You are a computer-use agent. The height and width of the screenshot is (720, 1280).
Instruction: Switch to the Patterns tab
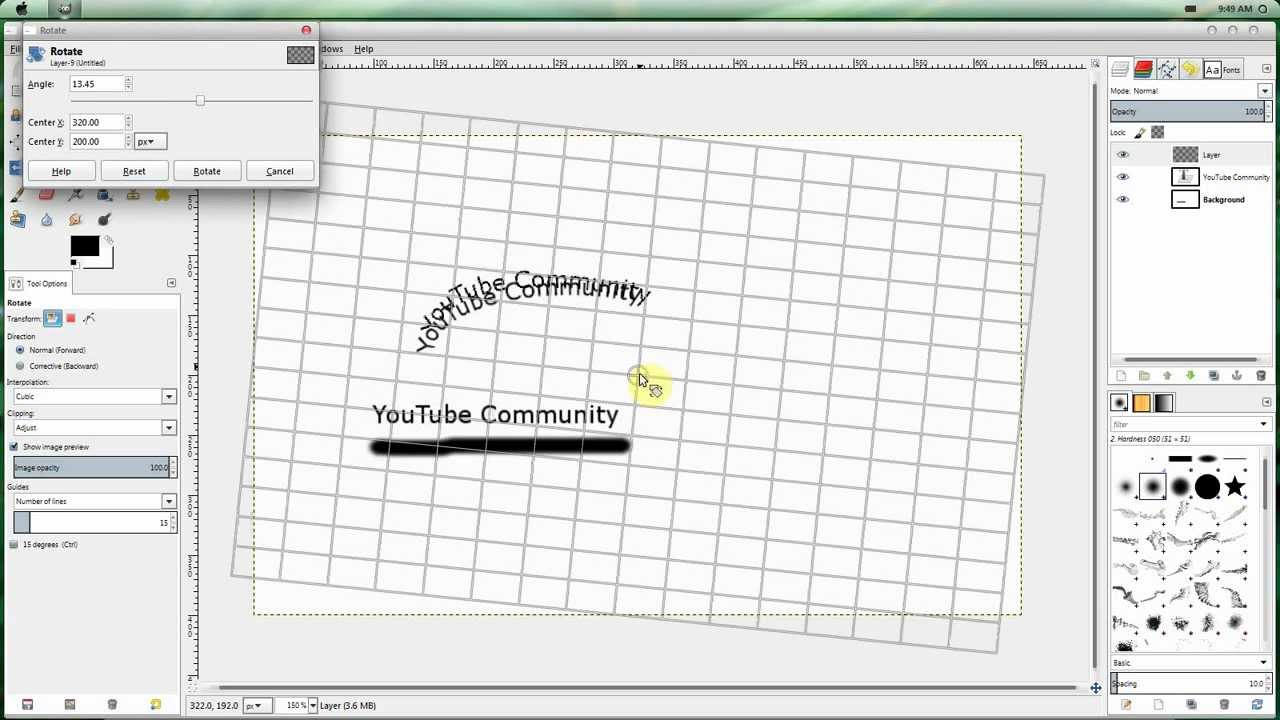coord(1141,402)
